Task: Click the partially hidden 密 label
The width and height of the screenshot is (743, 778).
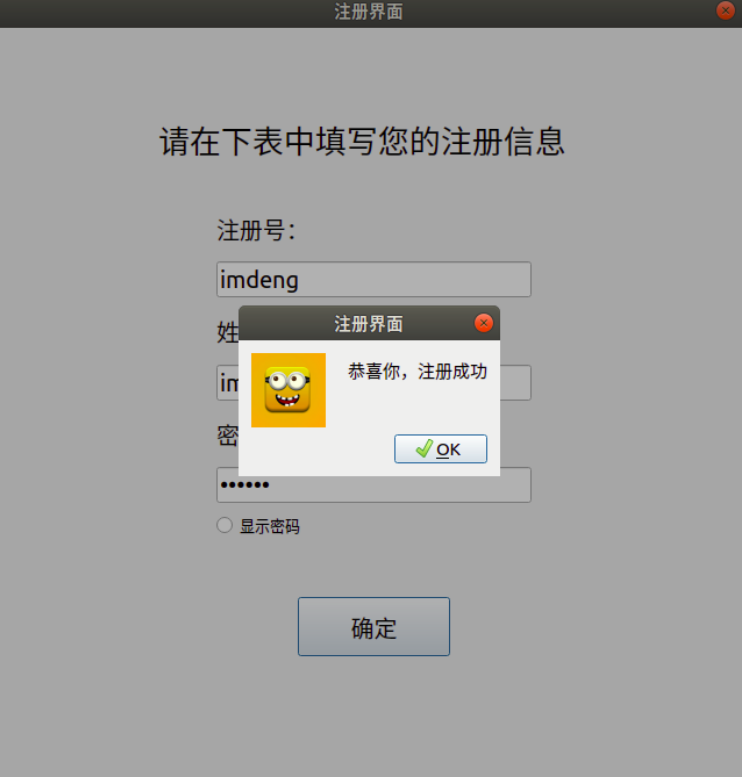Action: (228, 436)
